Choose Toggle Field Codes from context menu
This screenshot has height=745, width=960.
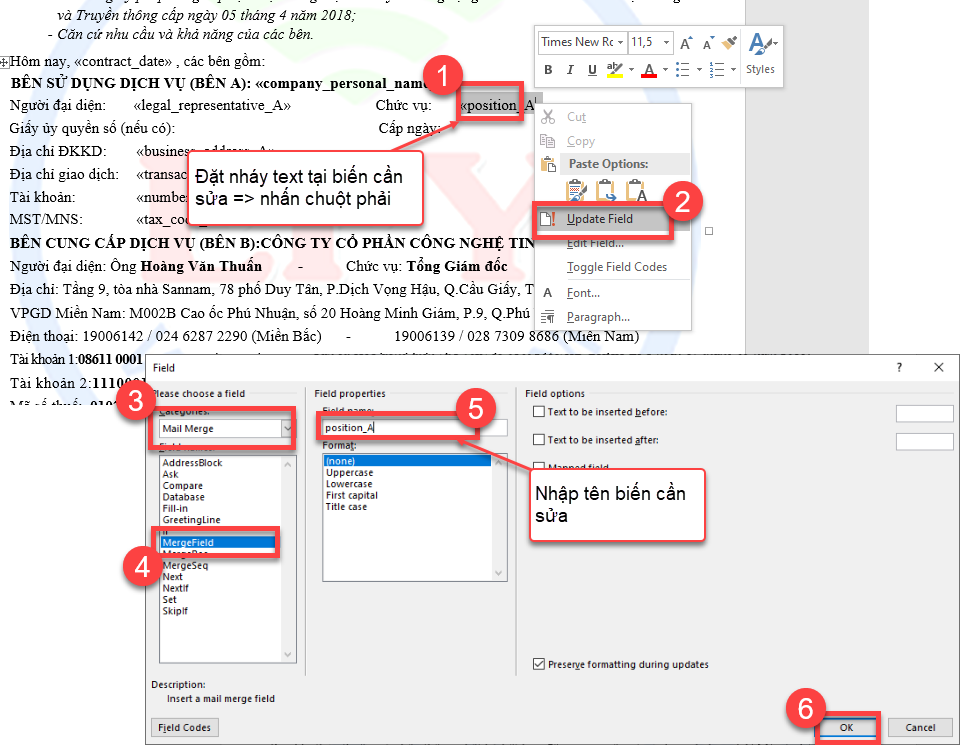616,267
